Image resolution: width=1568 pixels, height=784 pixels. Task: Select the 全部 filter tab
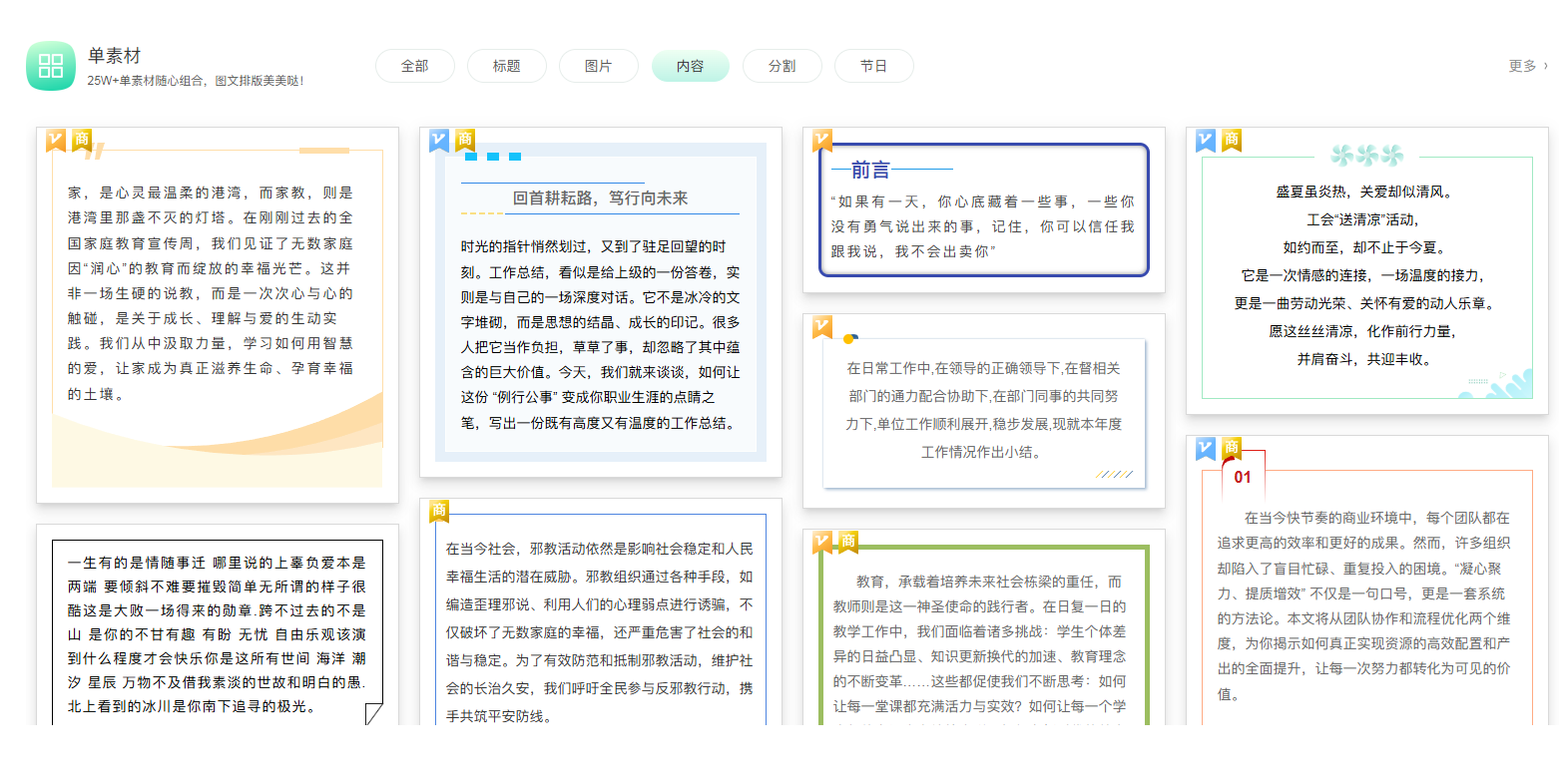point(415,66)
